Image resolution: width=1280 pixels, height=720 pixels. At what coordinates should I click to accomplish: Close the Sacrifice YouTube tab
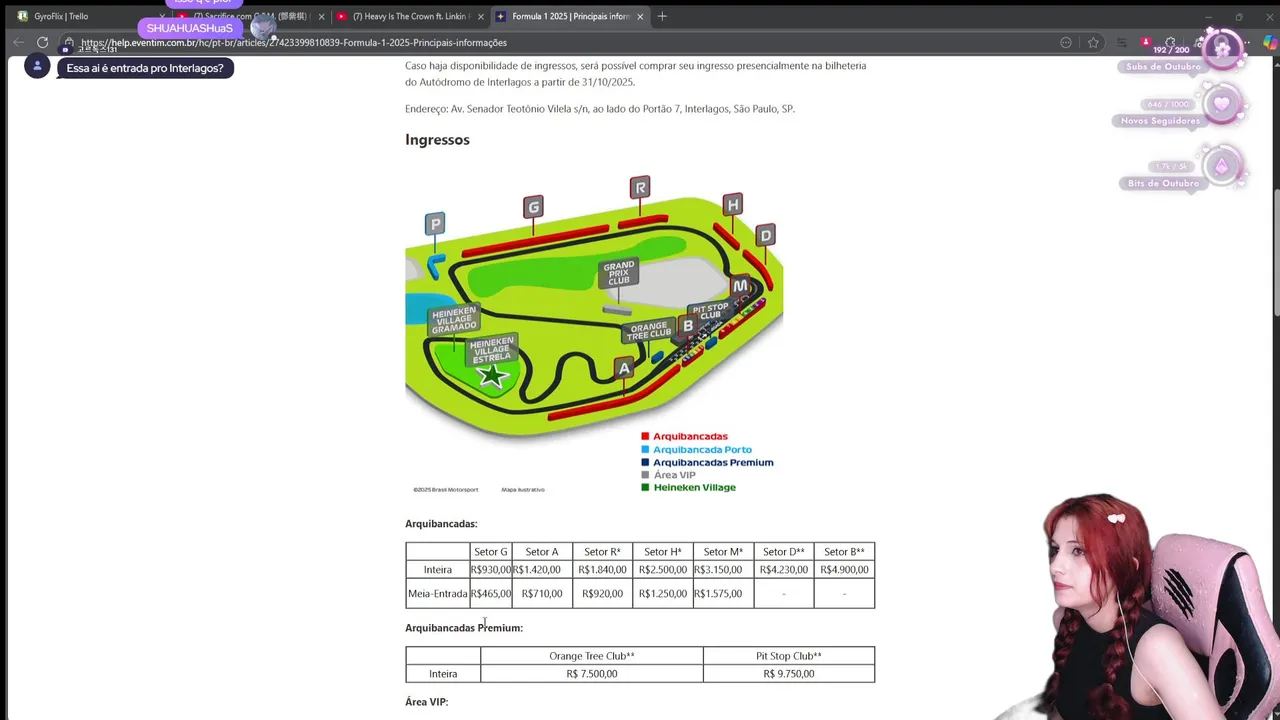point(321,16)
